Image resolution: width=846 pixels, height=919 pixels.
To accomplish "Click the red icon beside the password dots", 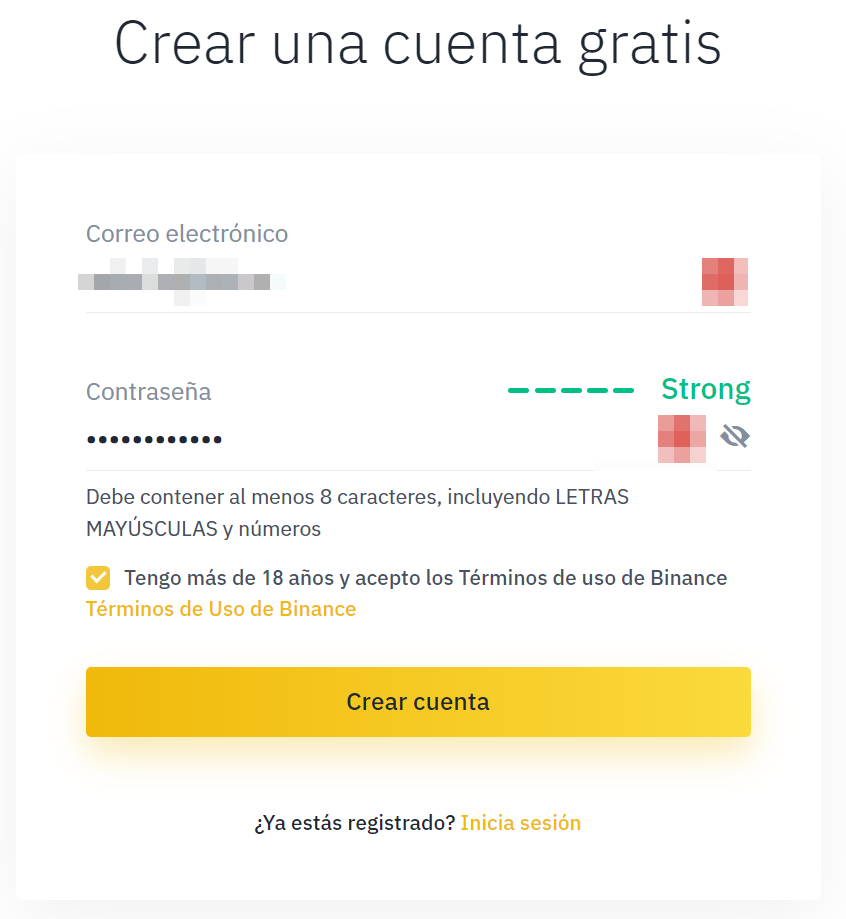I will tap(682, 439).
